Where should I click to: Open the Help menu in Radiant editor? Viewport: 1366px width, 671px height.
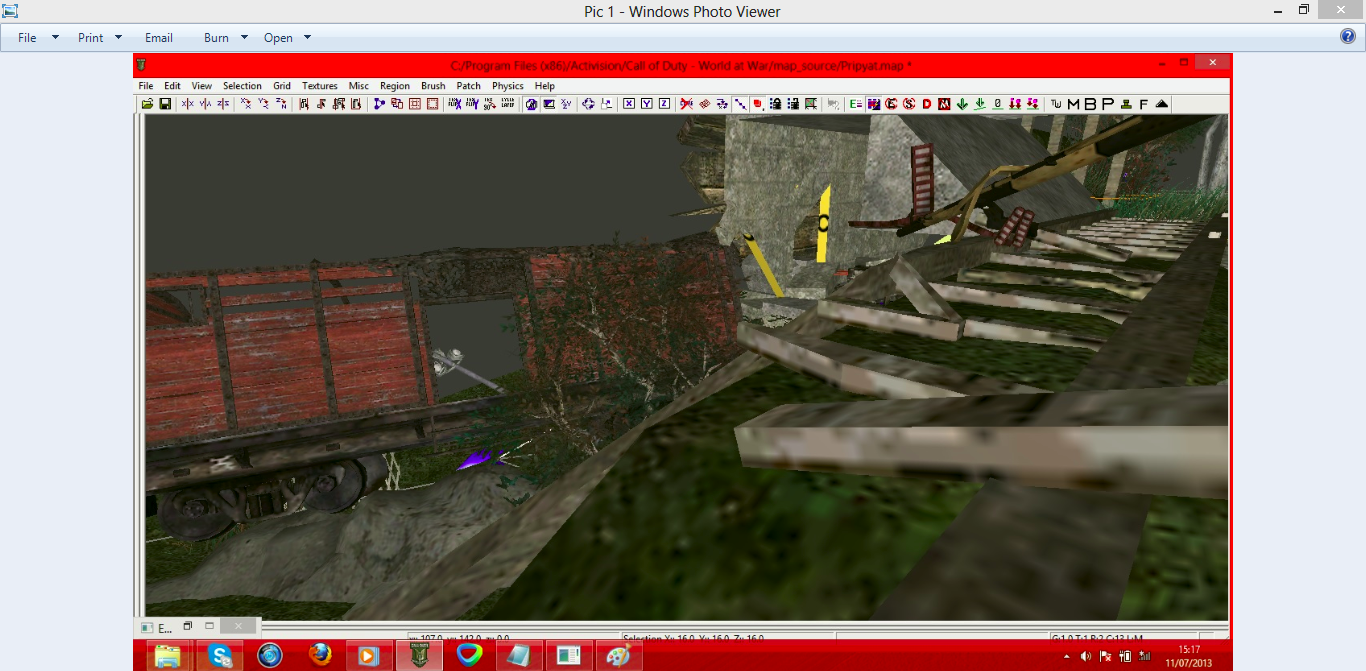(x=544, y=86)
